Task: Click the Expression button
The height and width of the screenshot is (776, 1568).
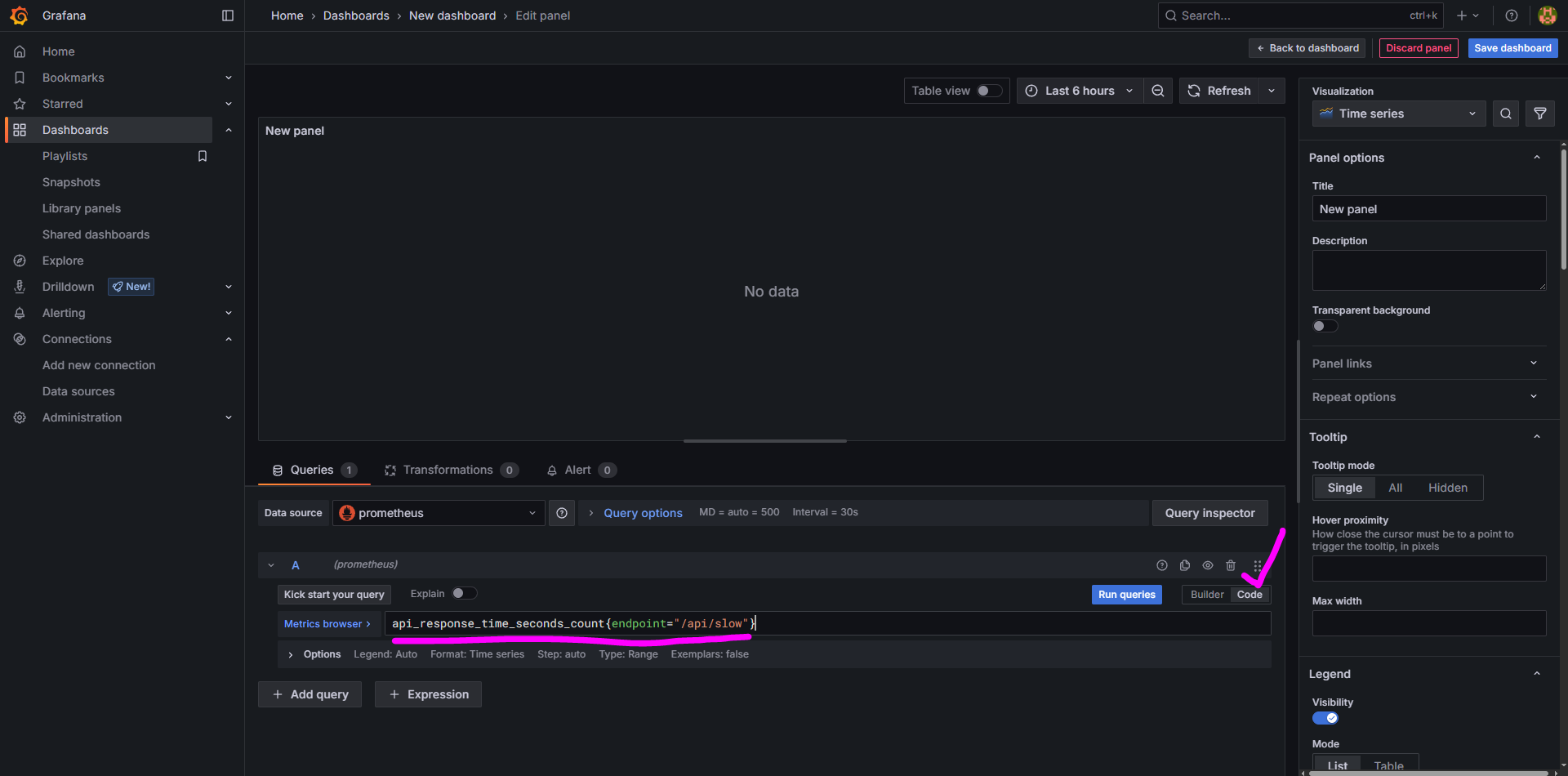Action: (428, 694)
